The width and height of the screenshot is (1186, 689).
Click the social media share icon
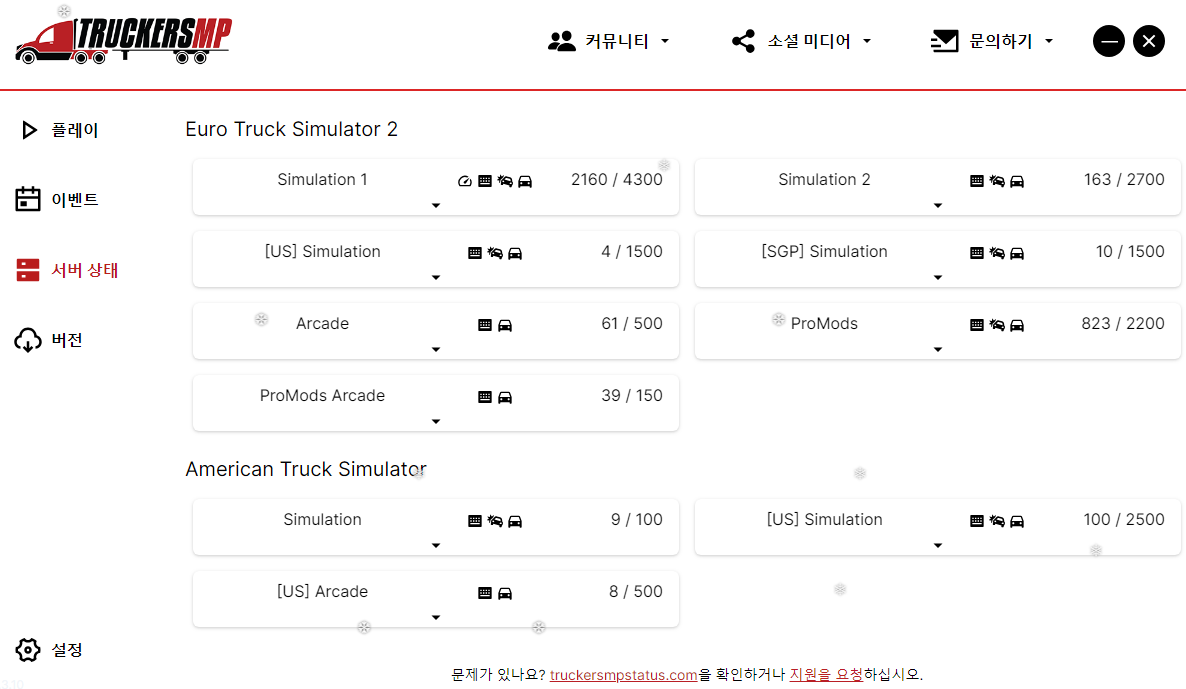pyautogui.click(x=743, y=41)
